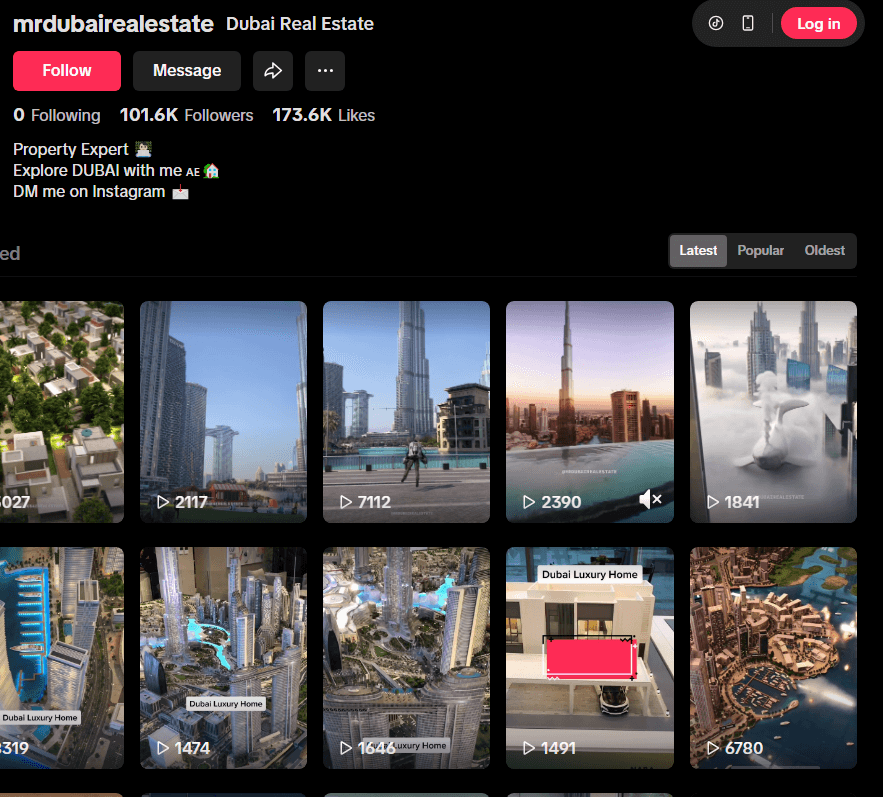The image size is (883, 797).
Task: Click the TikTok coin icon in header
Action: [716, 23]
